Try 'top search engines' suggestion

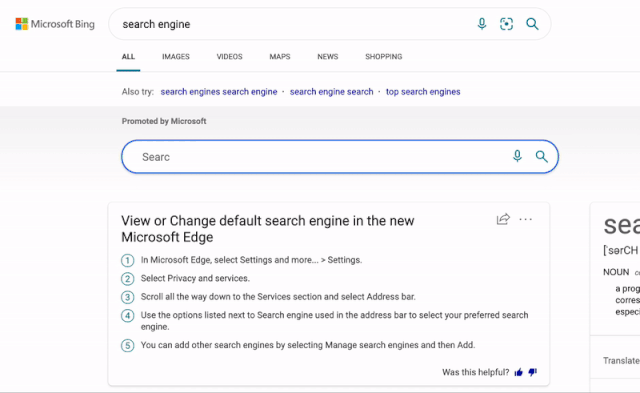(x=423, y=92)
